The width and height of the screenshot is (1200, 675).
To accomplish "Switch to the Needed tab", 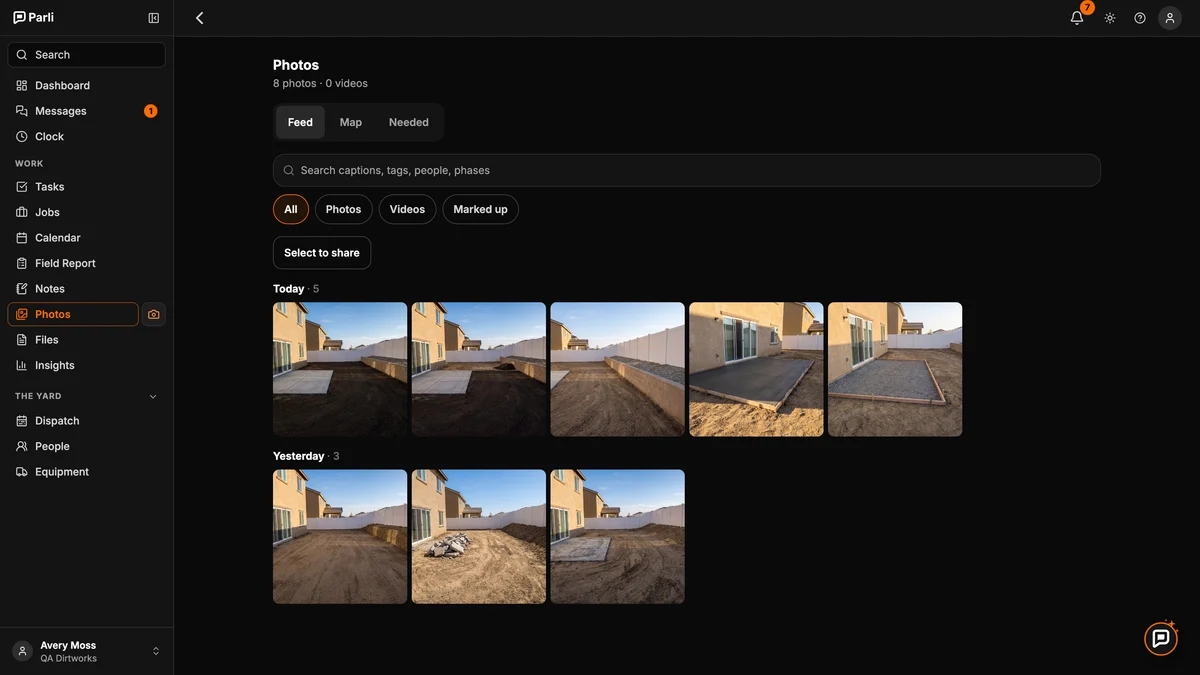I will tap(409, 122).
